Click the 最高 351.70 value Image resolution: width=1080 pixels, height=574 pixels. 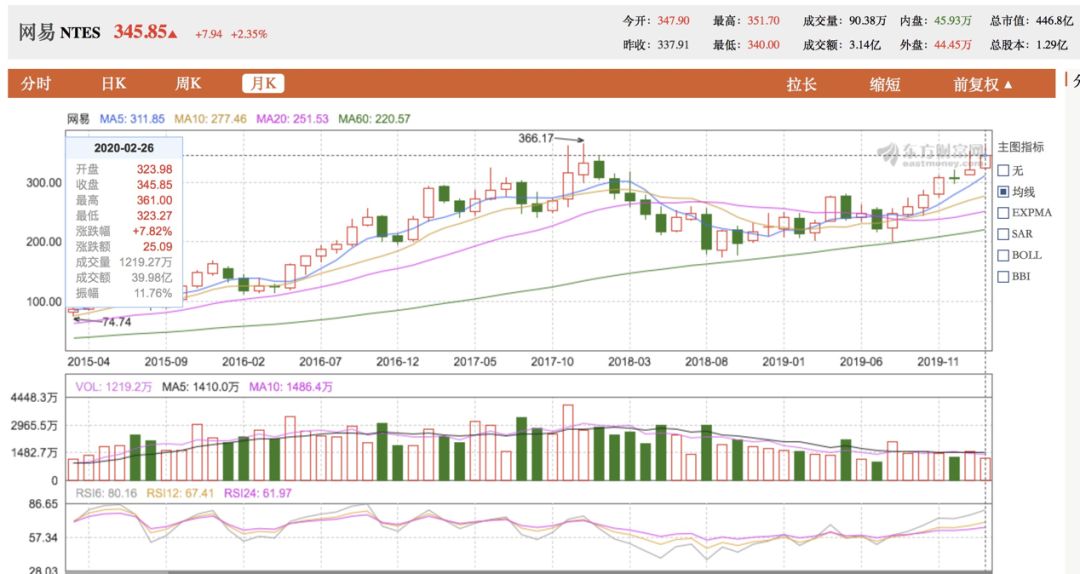click(x=763, y=21)
